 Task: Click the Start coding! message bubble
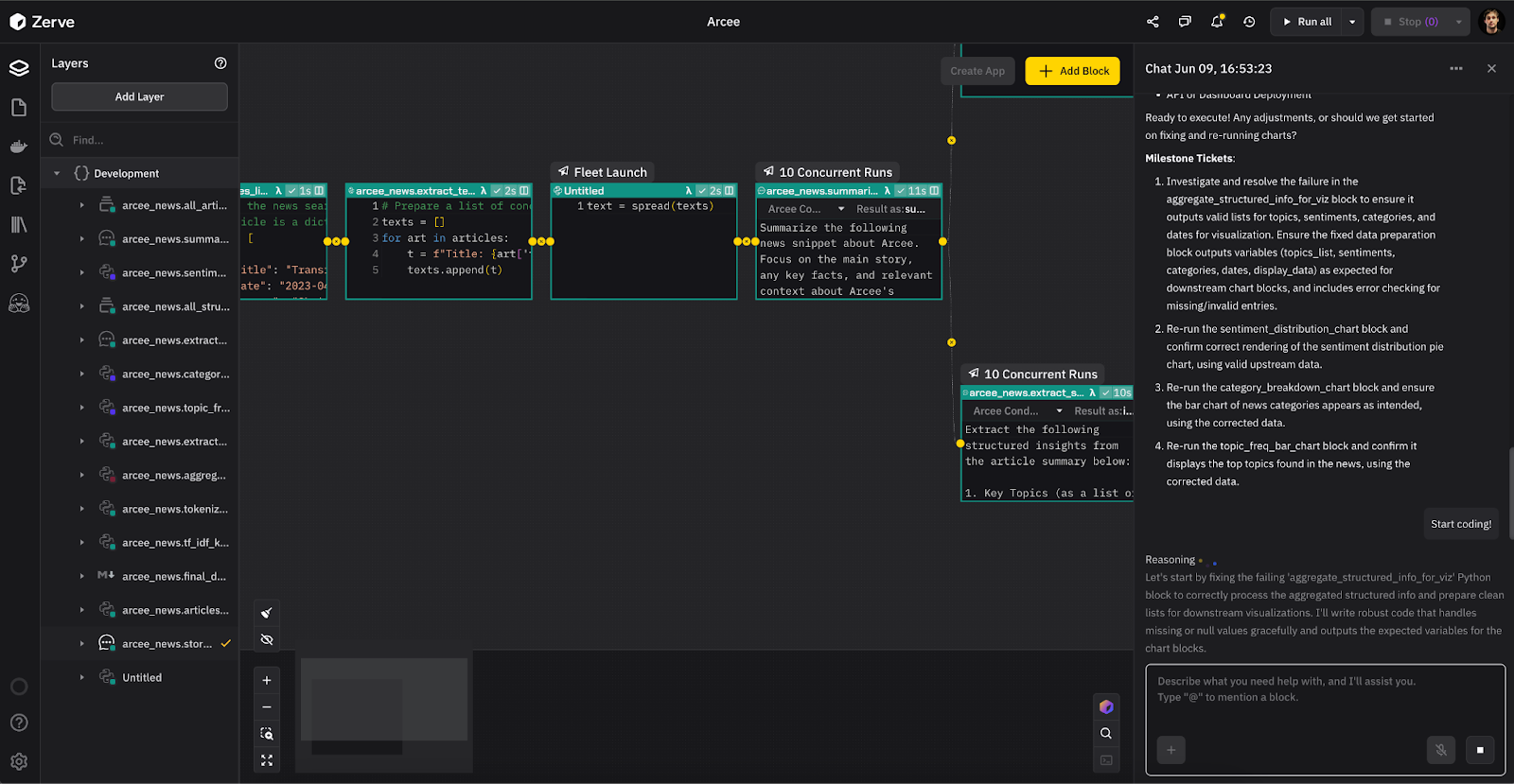pyautogui.click(x=1461, y=524)
